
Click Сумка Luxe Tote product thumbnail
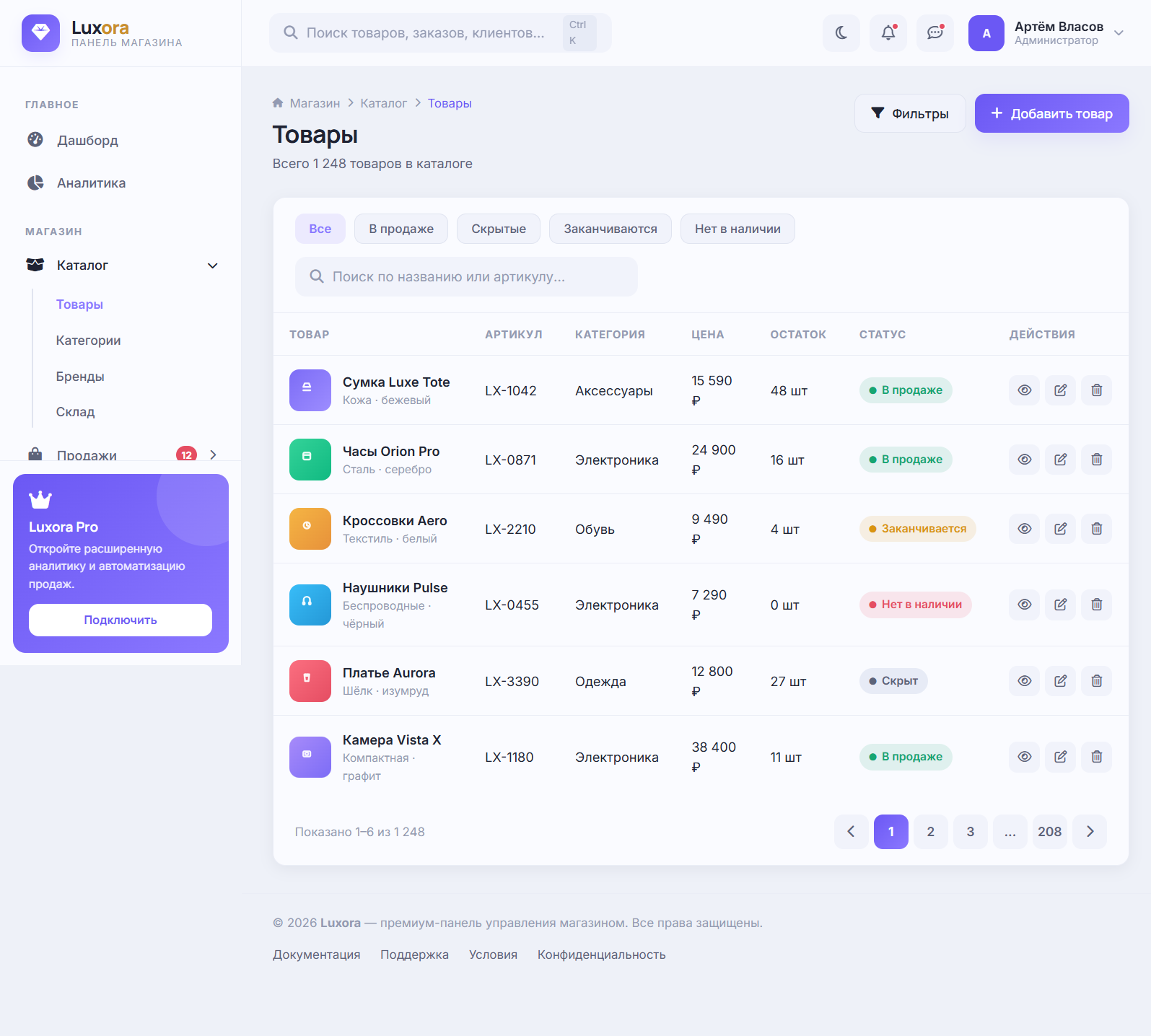pyautogui.click(x=310, y=390)
